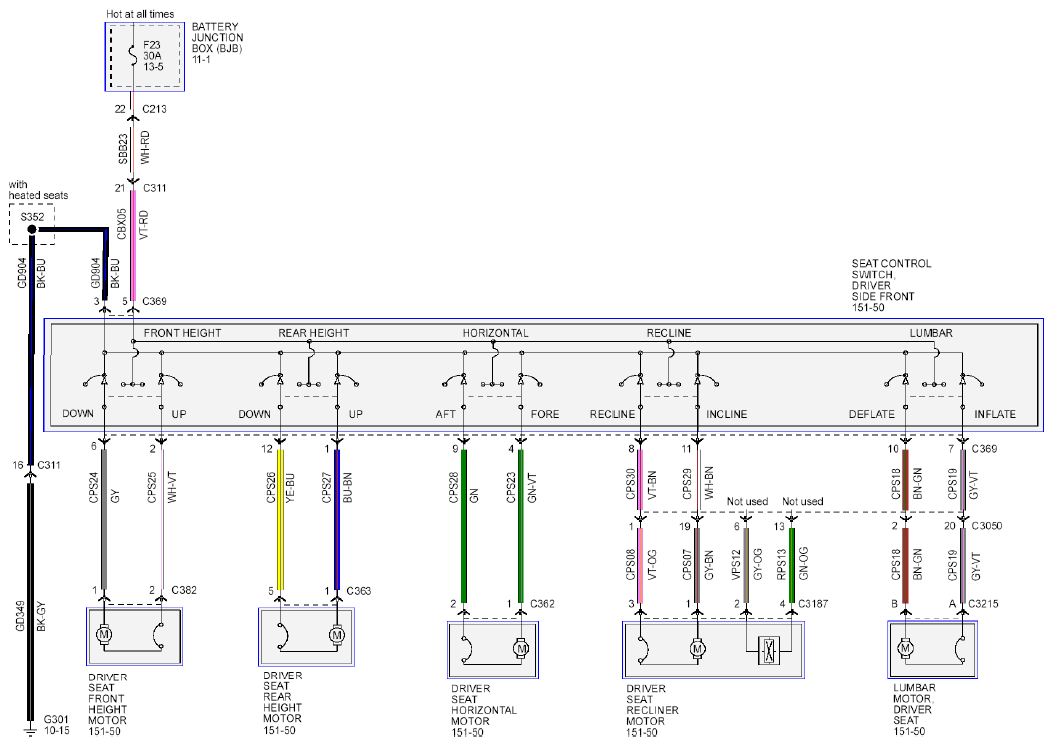
Task: Click the AFT switch position label
Action: pyautogui.click(x=445, y=414)
